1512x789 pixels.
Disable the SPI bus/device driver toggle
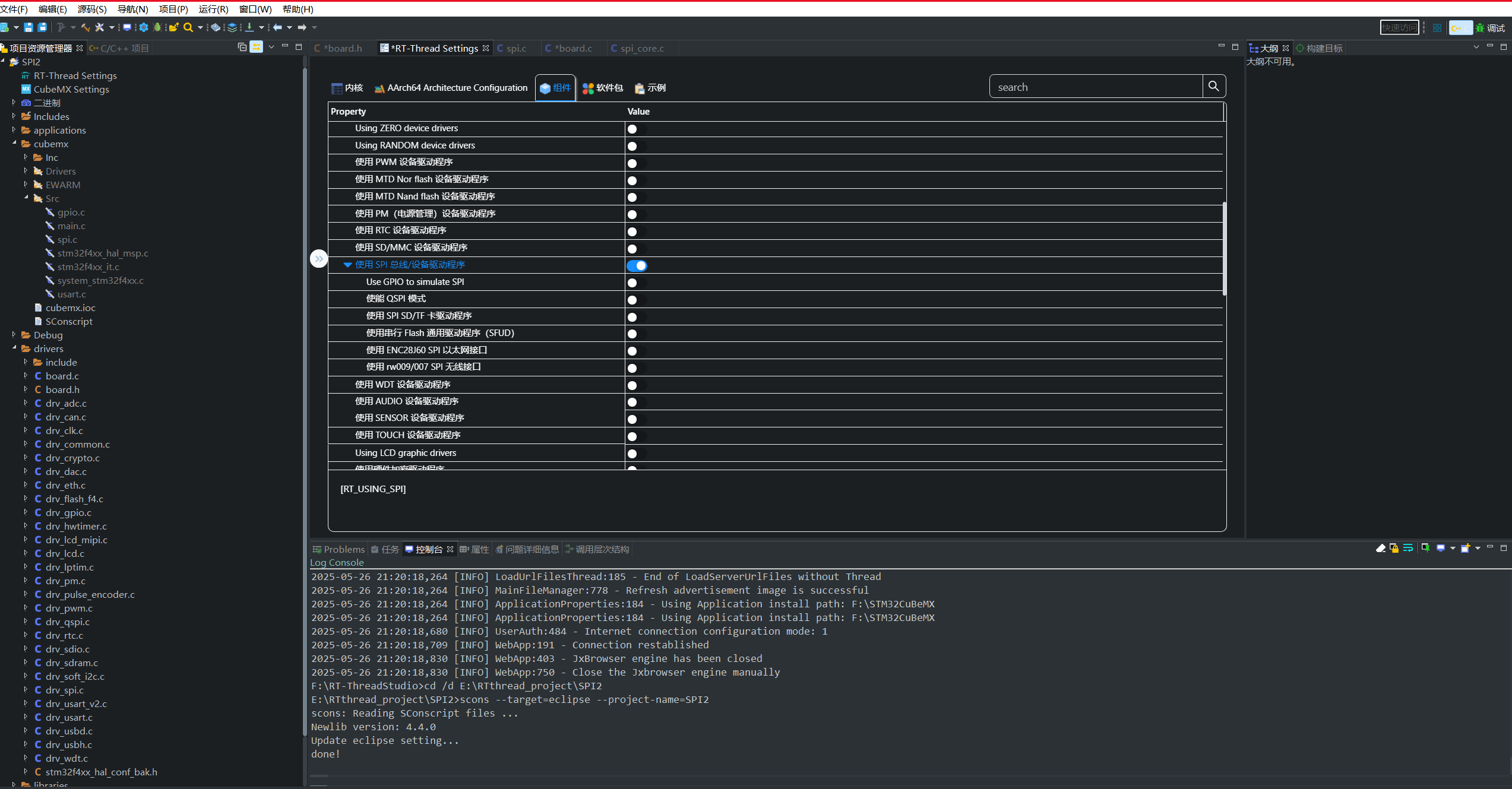[637, 265]
